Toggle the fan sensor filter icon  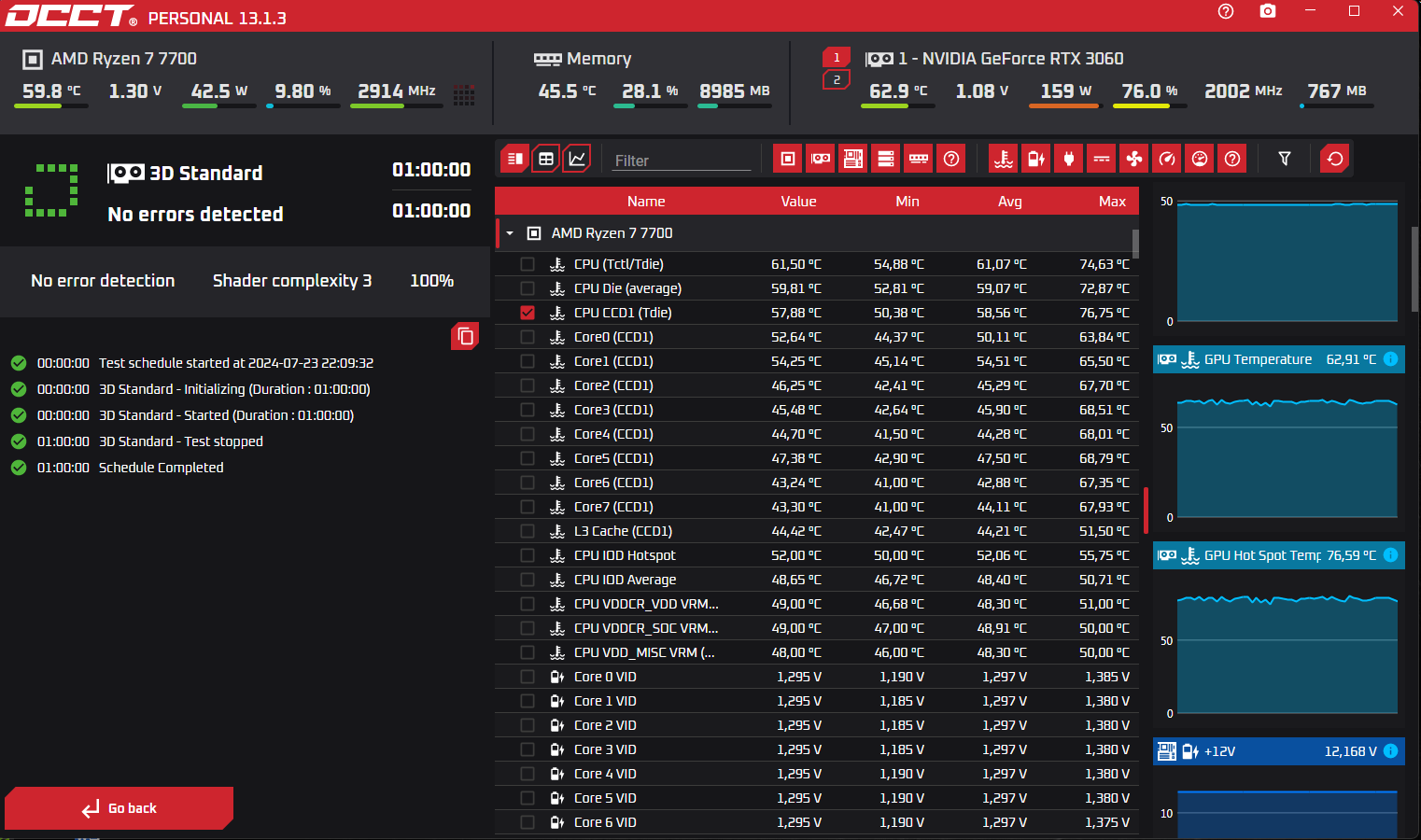(1134, 159)
